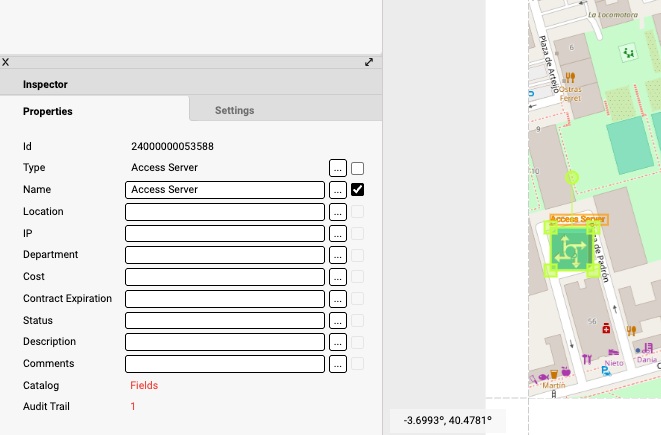
Task: Toggle the checkbox in the Location row
Action: coord(357,211)
